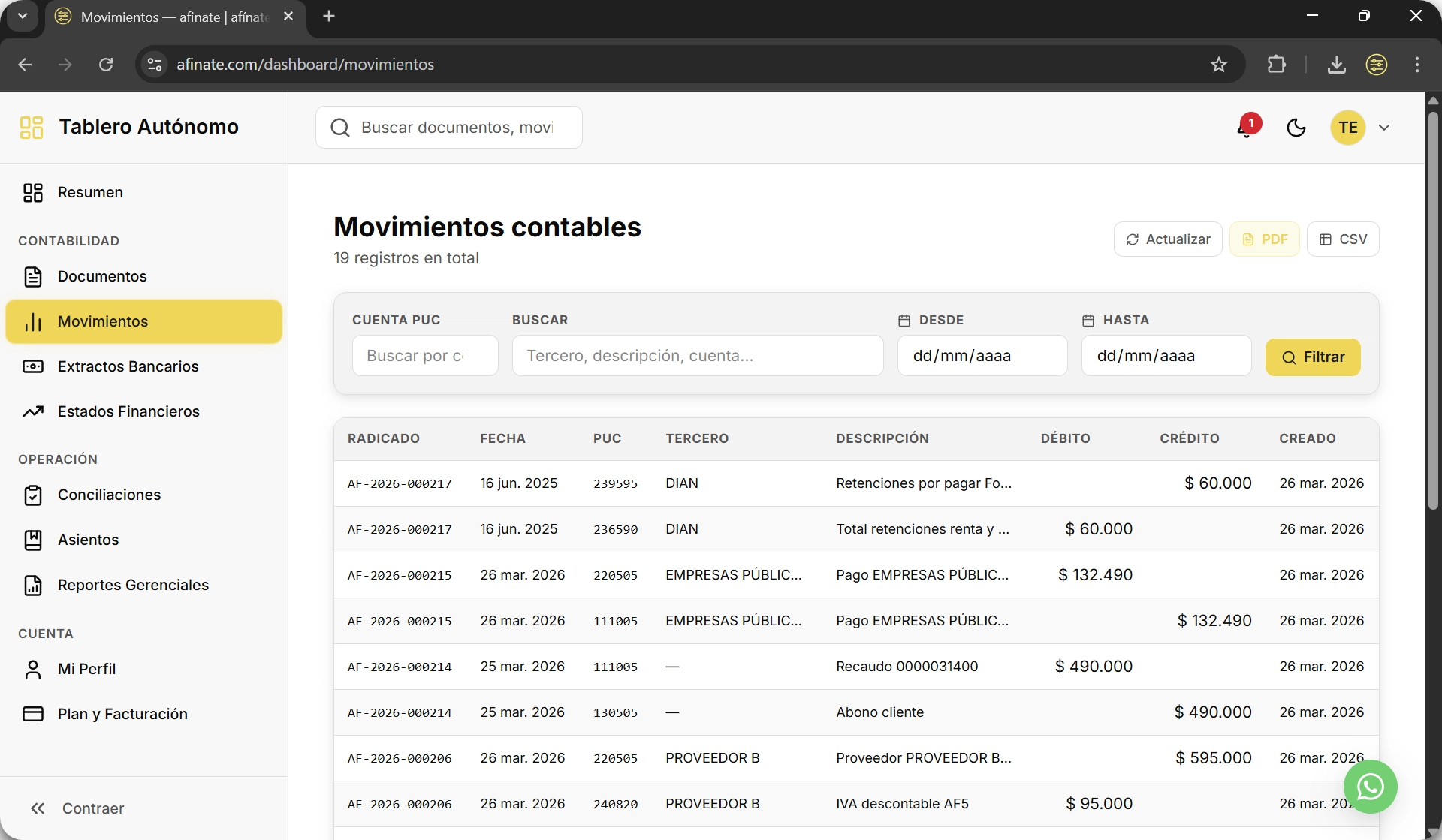Open the browser tab search arrow
The width and height of the screenshot is (1442, 840).
22,16
